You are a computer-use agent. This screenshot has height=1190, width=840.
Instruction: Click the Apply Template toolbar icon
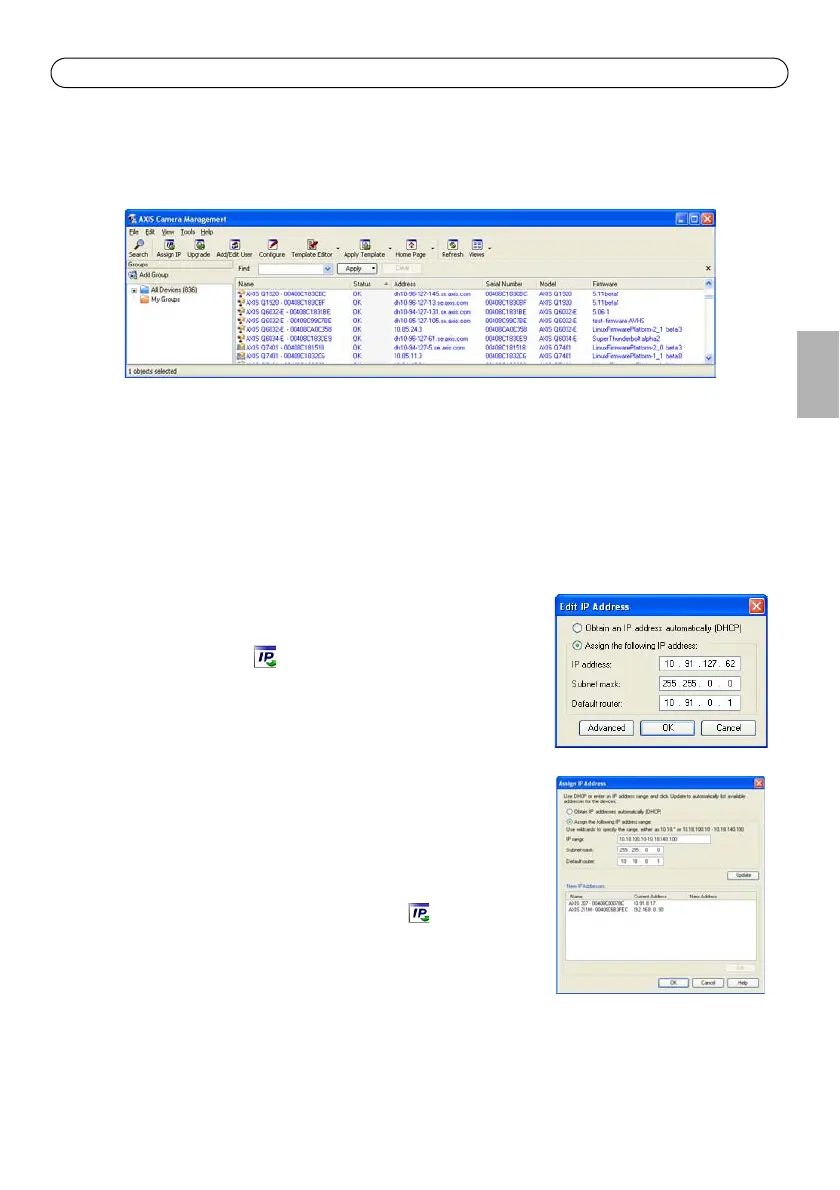(x=364, y=248)
